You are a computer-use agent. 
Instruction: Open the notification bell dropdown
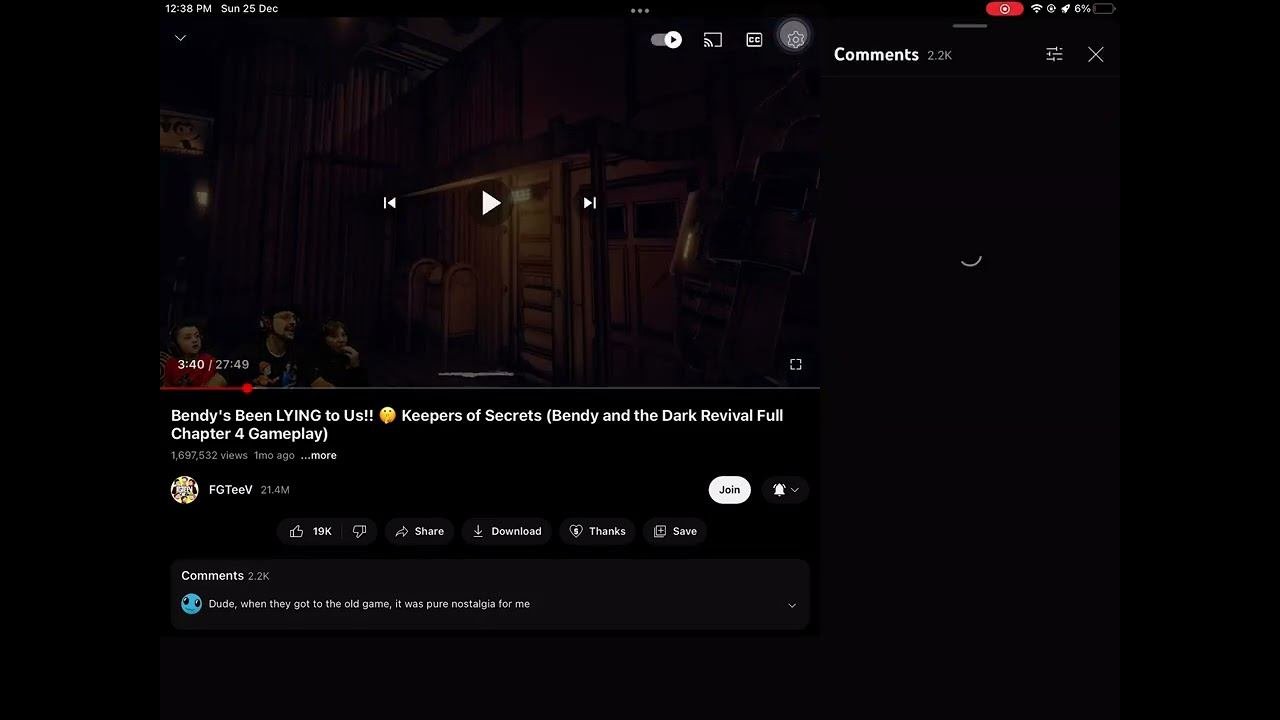(x=785, y=490)
